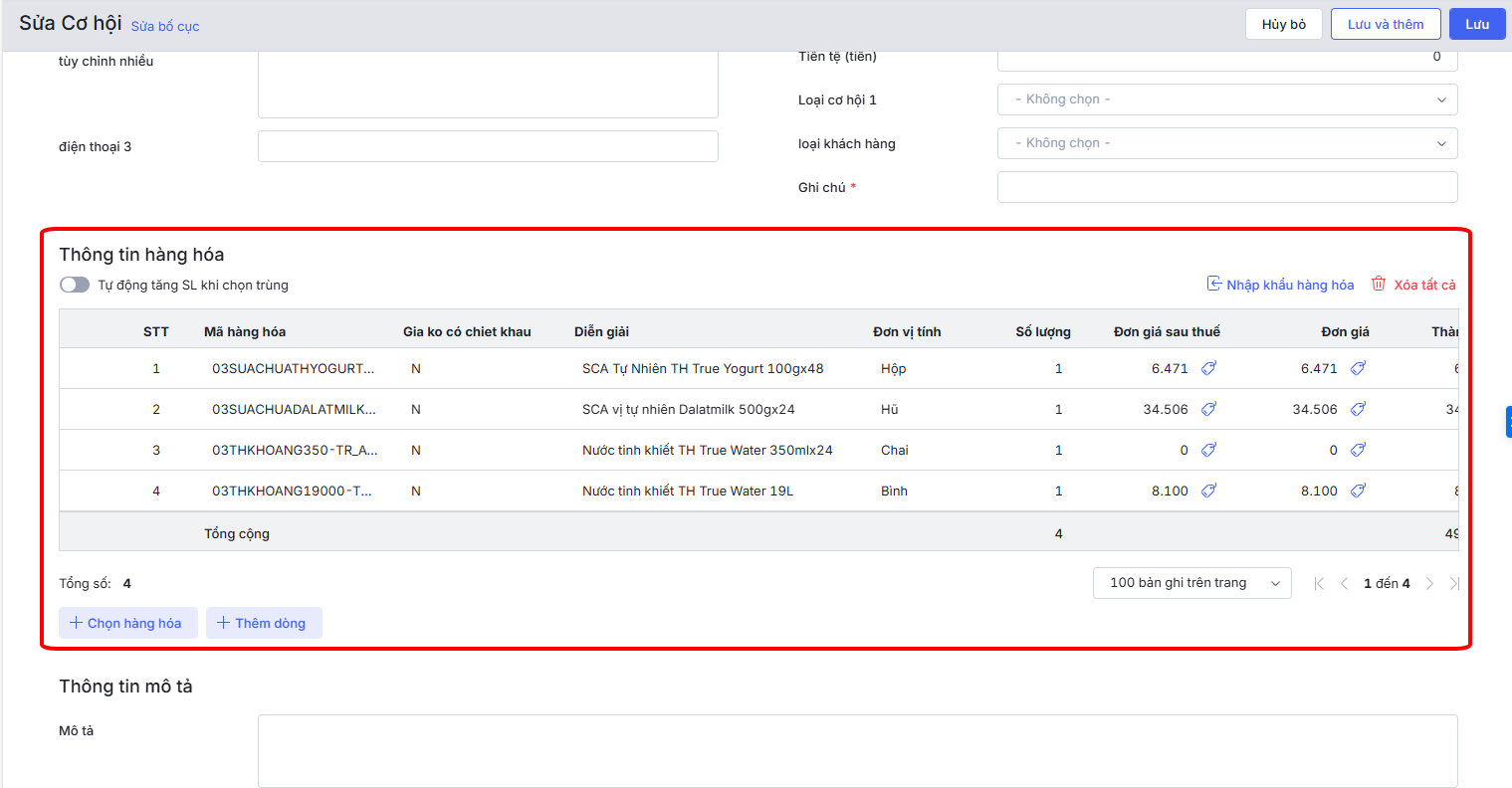
Task: Click price tag icon beside 8.100 in Đơn giá column
Action: pos(1358,491)
